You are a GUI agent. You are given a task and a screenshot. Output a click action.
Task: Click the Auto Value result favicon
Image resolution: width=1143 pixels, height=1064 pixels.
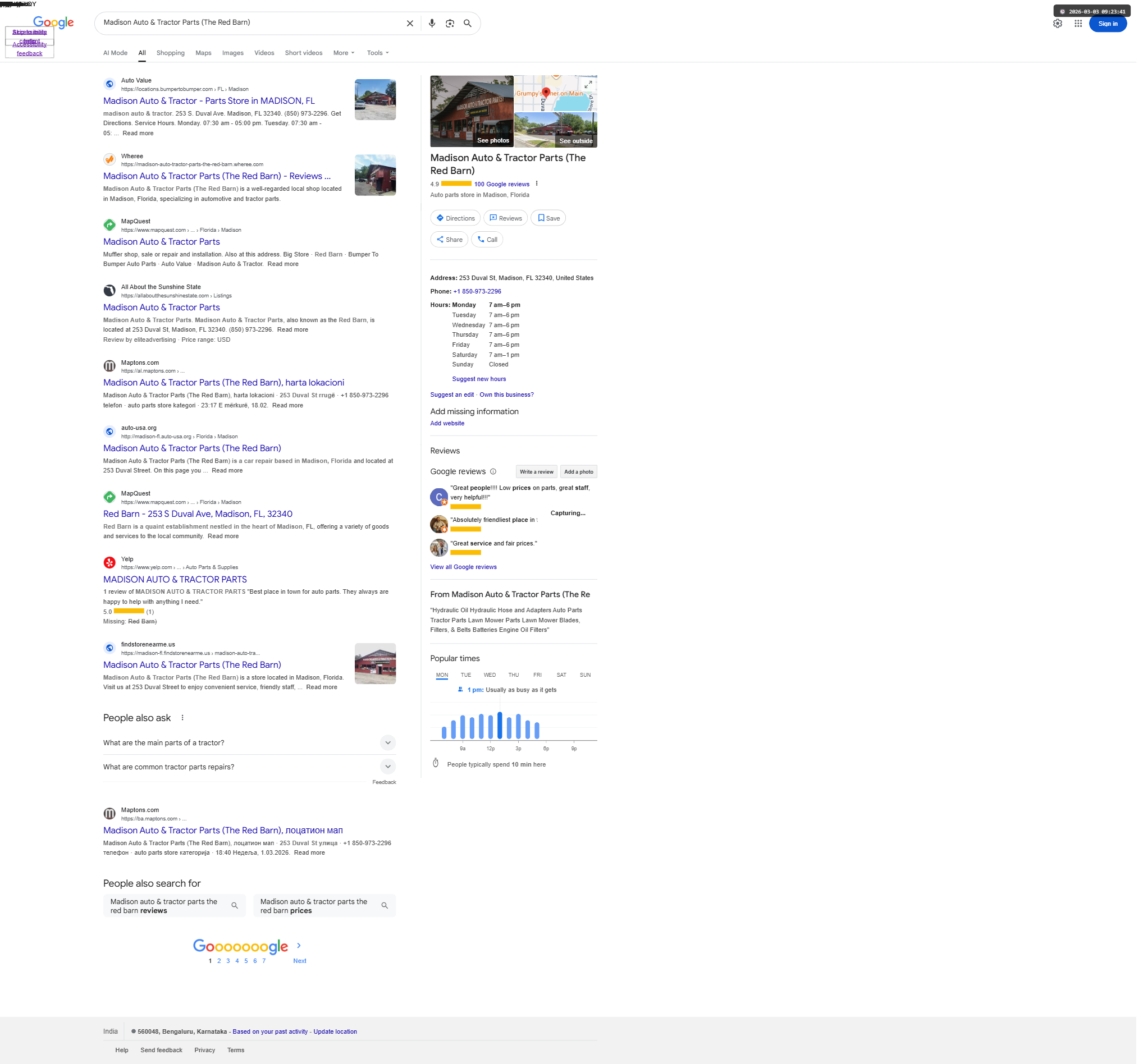point(110,85)
